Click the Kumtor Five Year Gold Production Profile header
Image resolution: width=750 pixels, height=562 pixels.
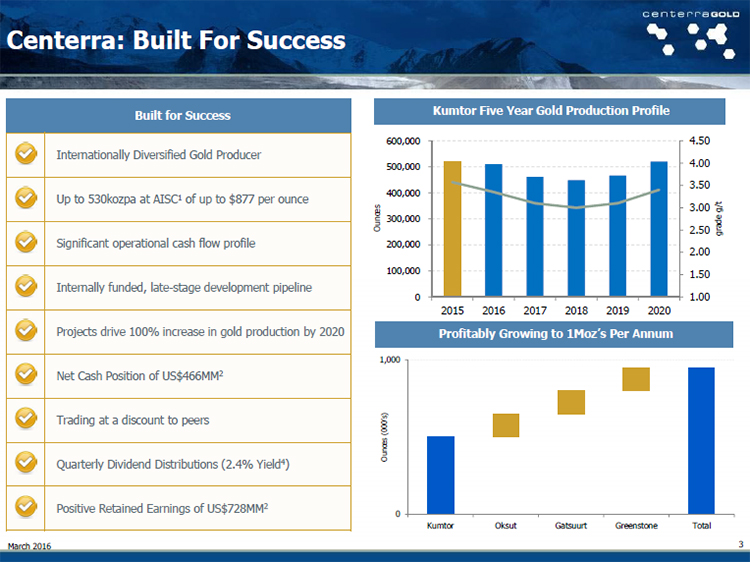pyautogui.click(x=550, y=111)
